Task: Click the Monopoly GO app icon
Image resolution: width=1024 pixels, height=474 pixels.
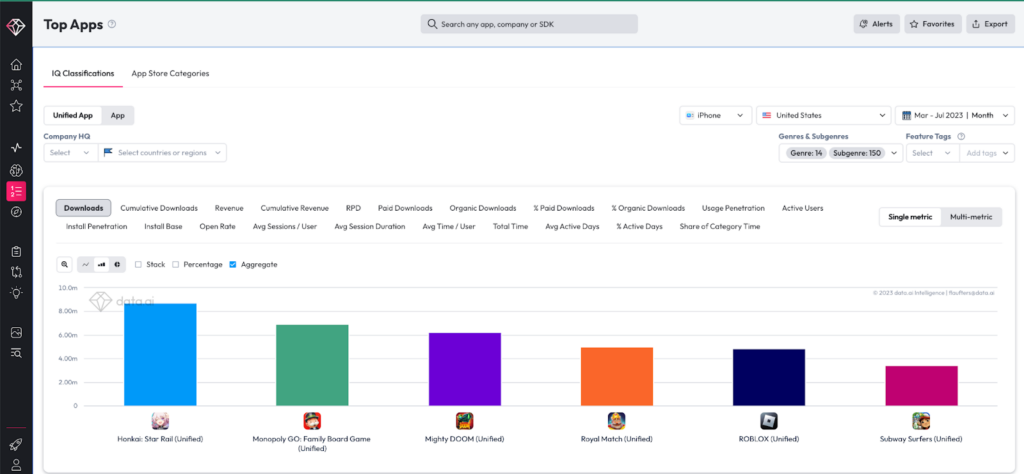Action: click(312, 420)
